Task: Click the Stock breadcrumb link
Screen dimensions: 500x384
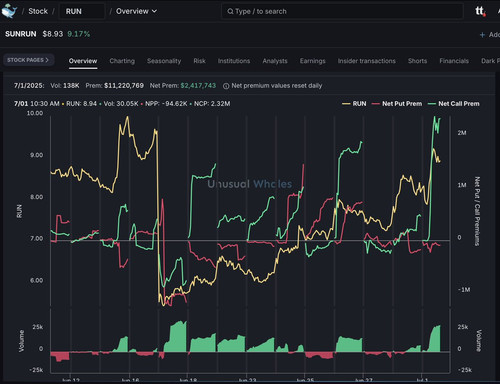Action: (x=38, y=11)
